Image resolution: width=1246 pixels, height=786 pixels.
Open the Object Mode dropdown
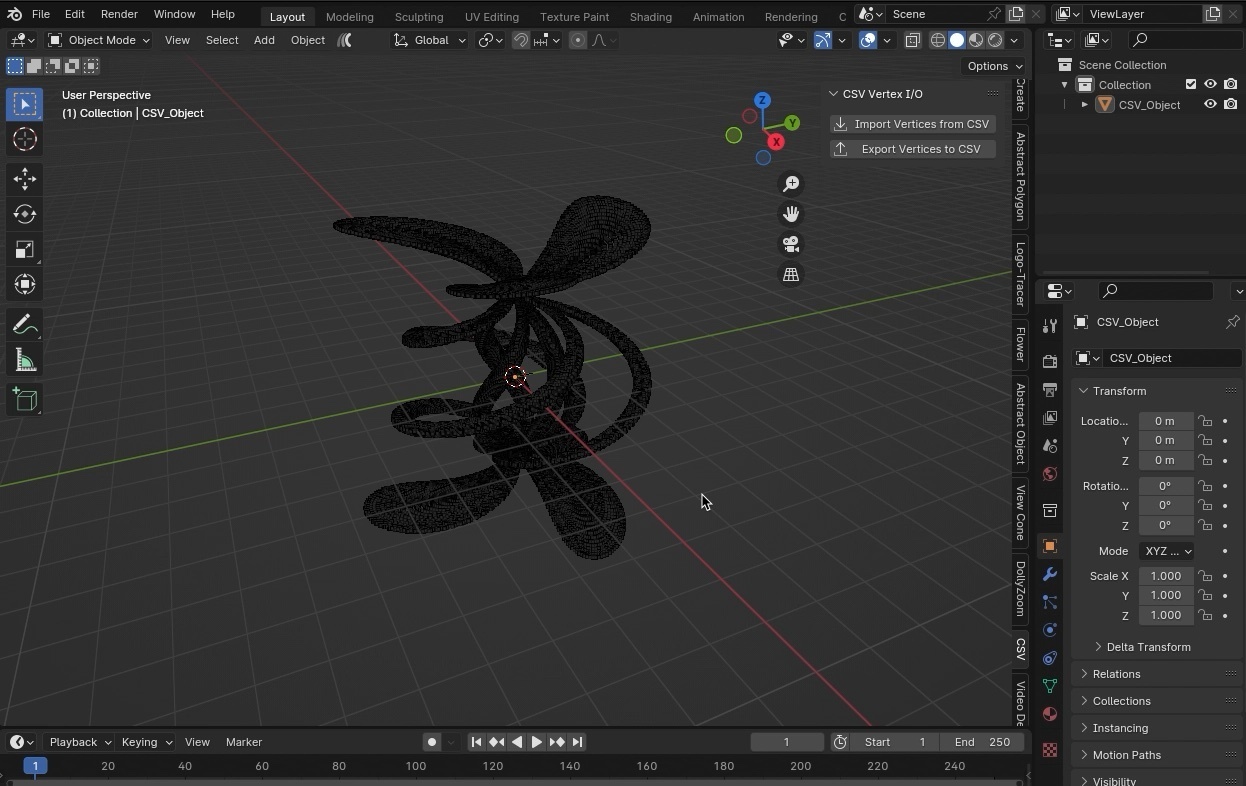(x=98, y=40)
